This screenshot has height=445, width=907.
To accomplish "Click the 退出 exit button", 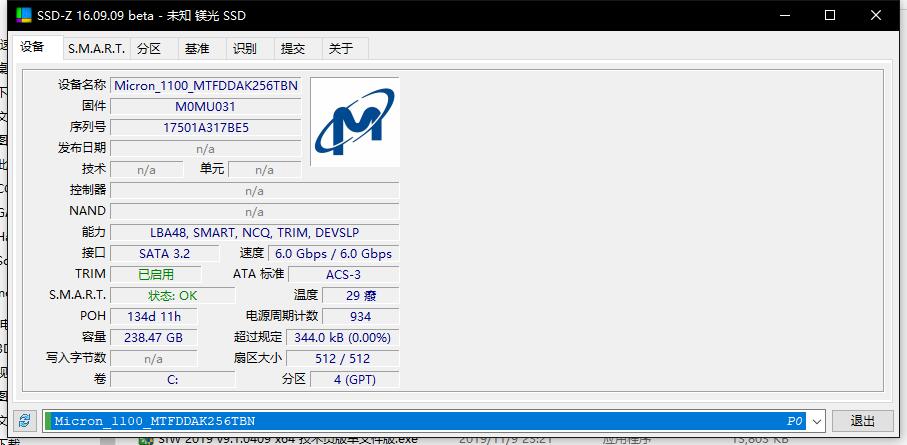I will (x=862, y=421).
